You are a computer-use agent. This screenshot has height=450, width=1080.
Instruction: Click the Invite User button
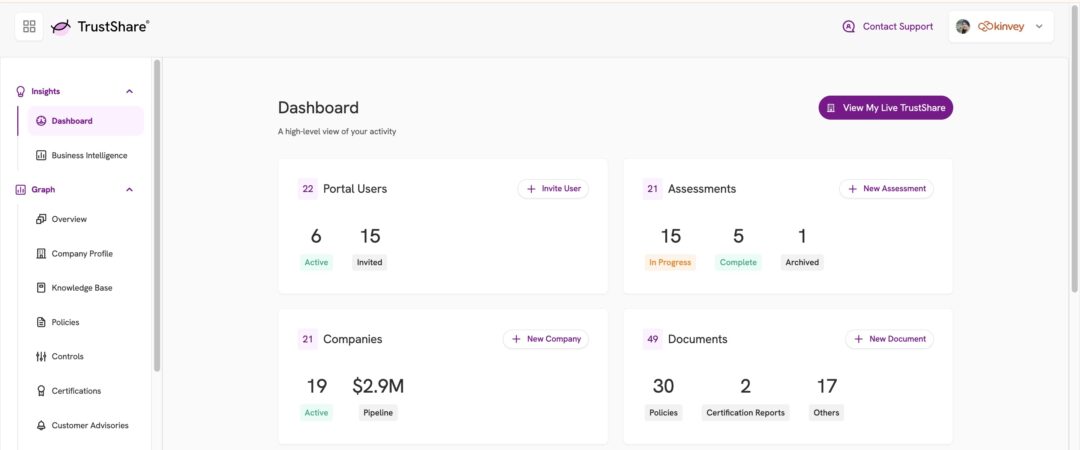tap(553, 189)
